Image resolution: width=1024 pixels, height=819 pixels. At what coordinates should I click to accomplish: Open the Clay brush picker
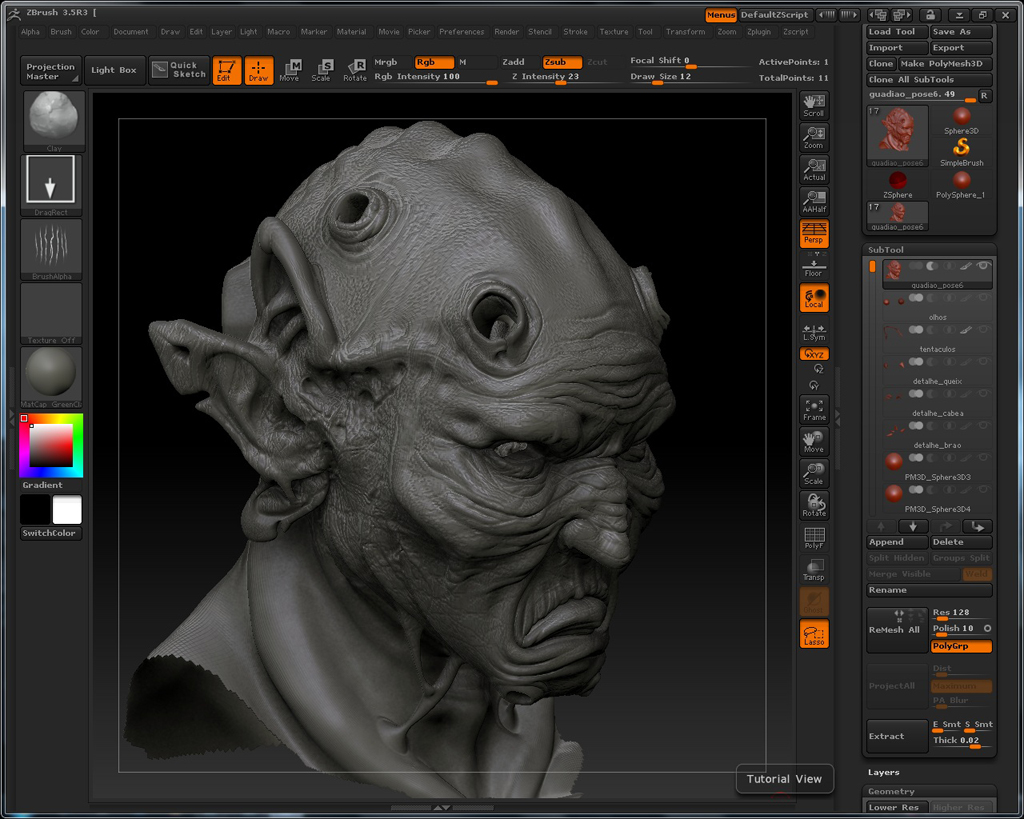pyautogui.click(x=54, y=121)
